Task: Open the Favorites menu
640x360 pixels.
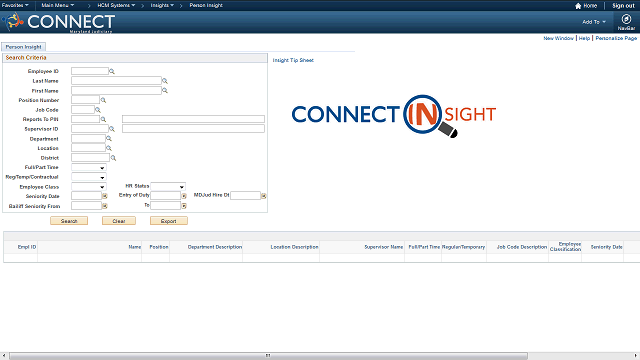Action: (15, 5)
